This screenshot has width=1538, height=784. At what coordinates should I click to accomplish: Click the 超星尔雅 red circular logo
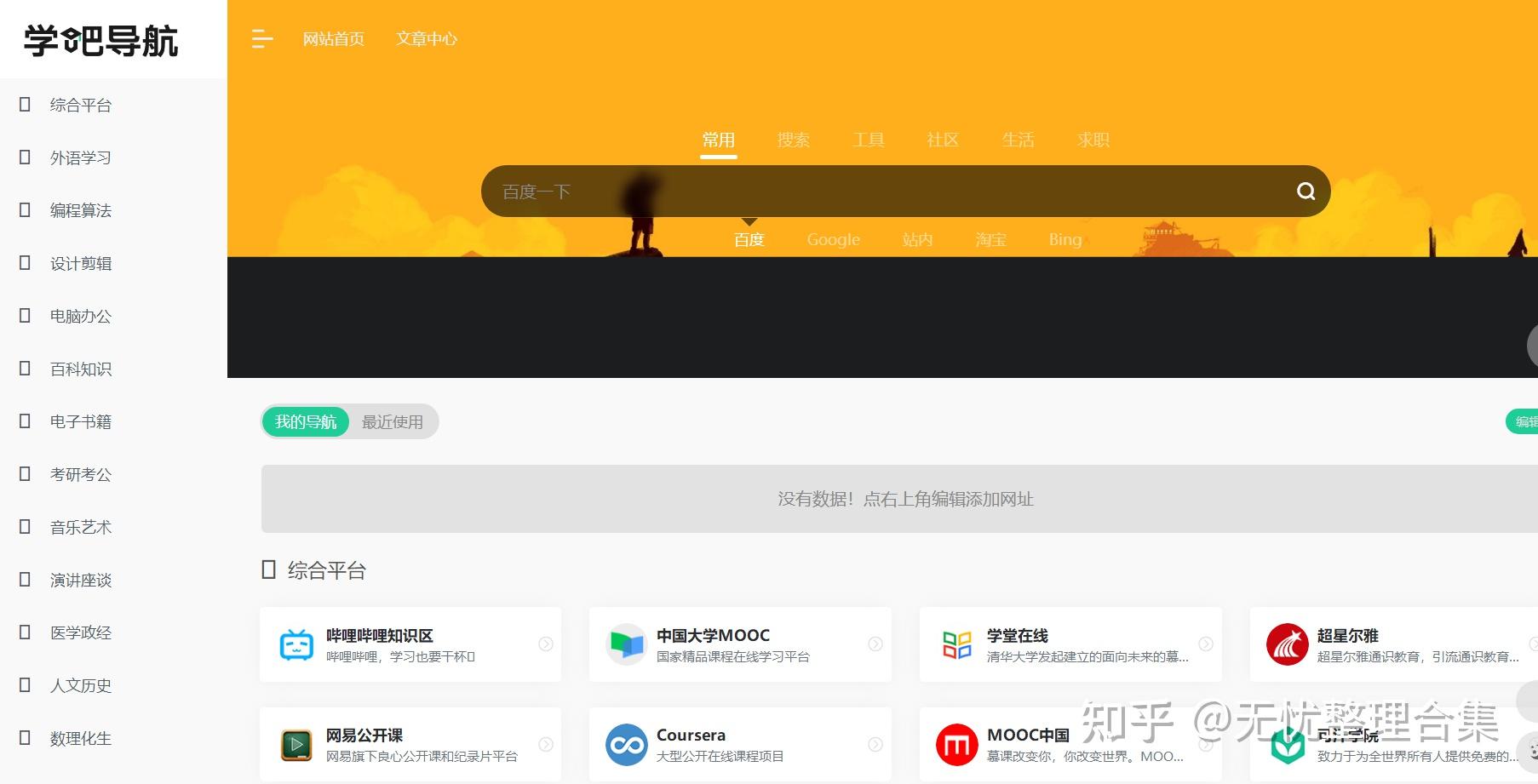click(x=1287, y=644)
